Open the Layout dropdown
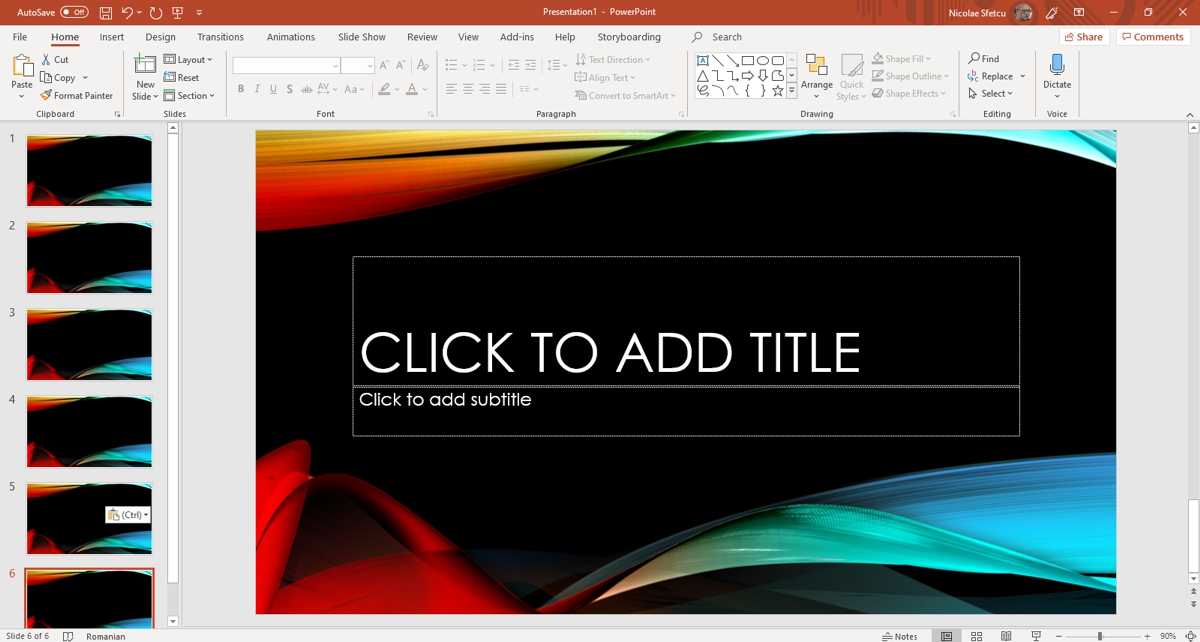 pyautogui.click(x=188, y=60)
